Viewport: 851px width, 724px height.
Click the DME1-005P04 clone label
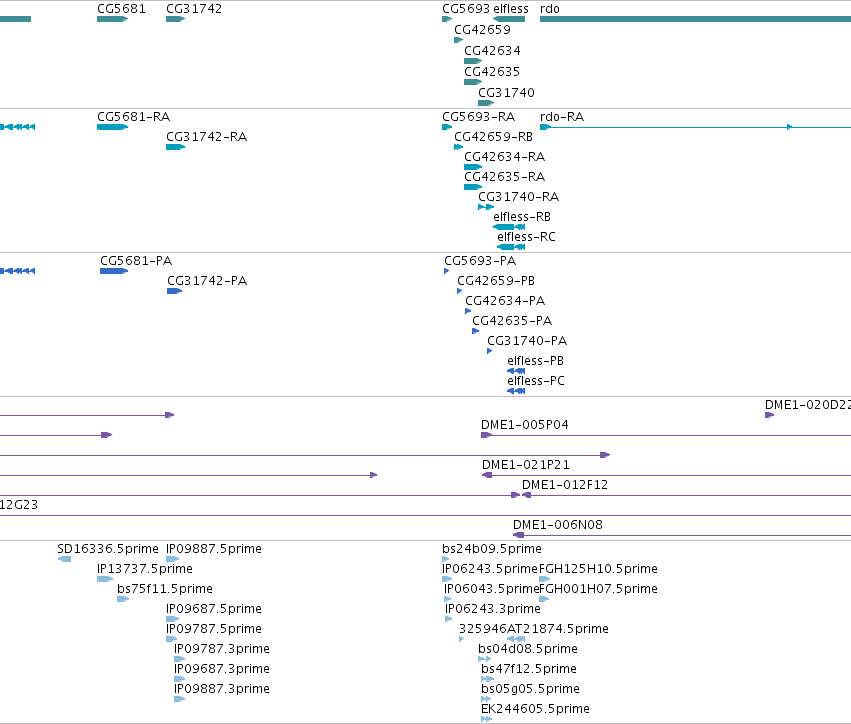click(524, 425)
